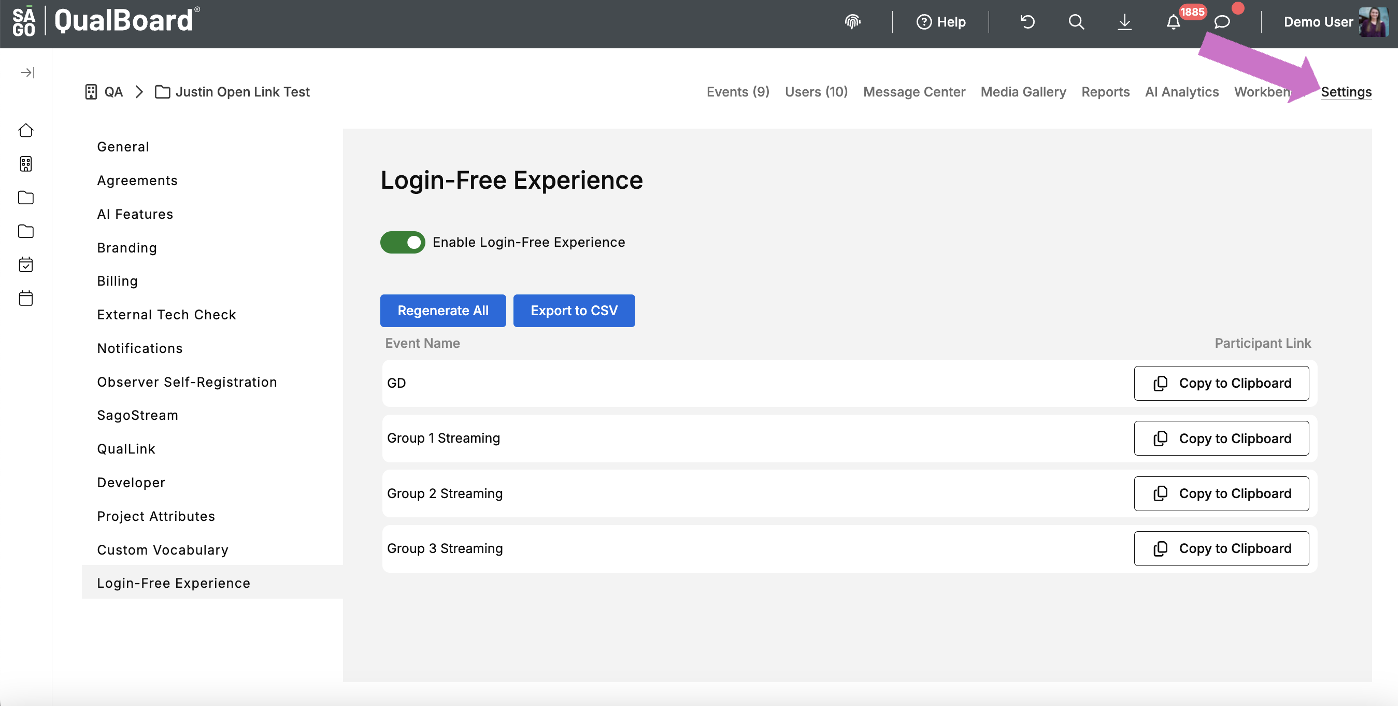
Task: Go to home icon in sidebar
Action: tap(26, 130)
